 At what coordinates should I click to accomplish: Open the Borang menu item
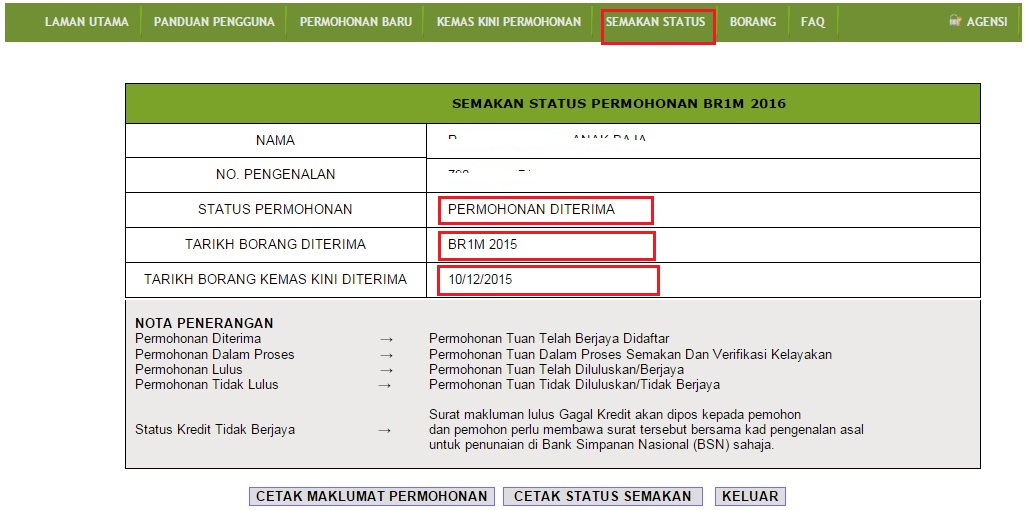coord(753,22)
